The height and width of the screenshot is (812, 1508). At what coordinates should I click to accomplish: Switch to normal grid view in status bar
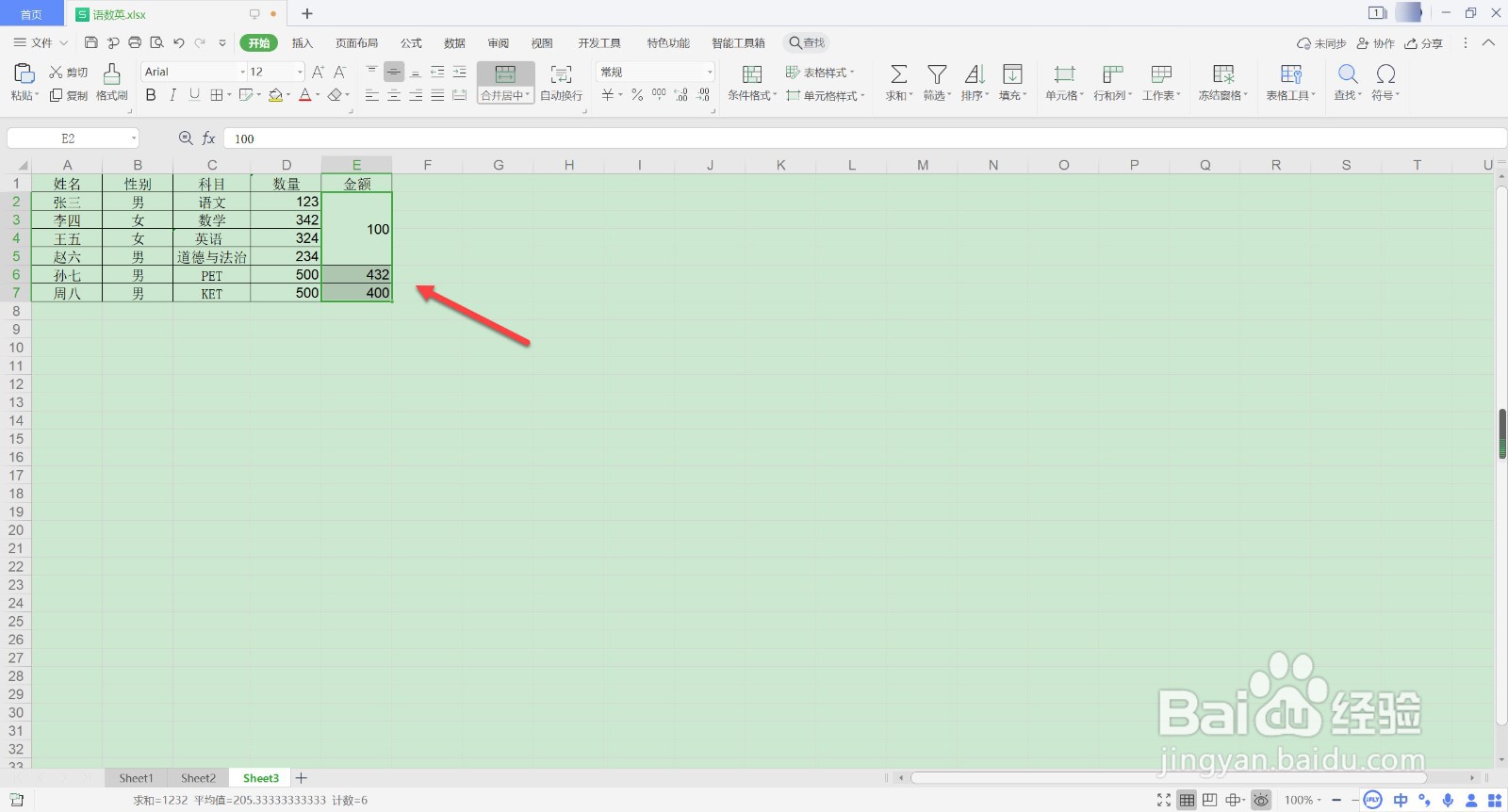coord(1187,800)
